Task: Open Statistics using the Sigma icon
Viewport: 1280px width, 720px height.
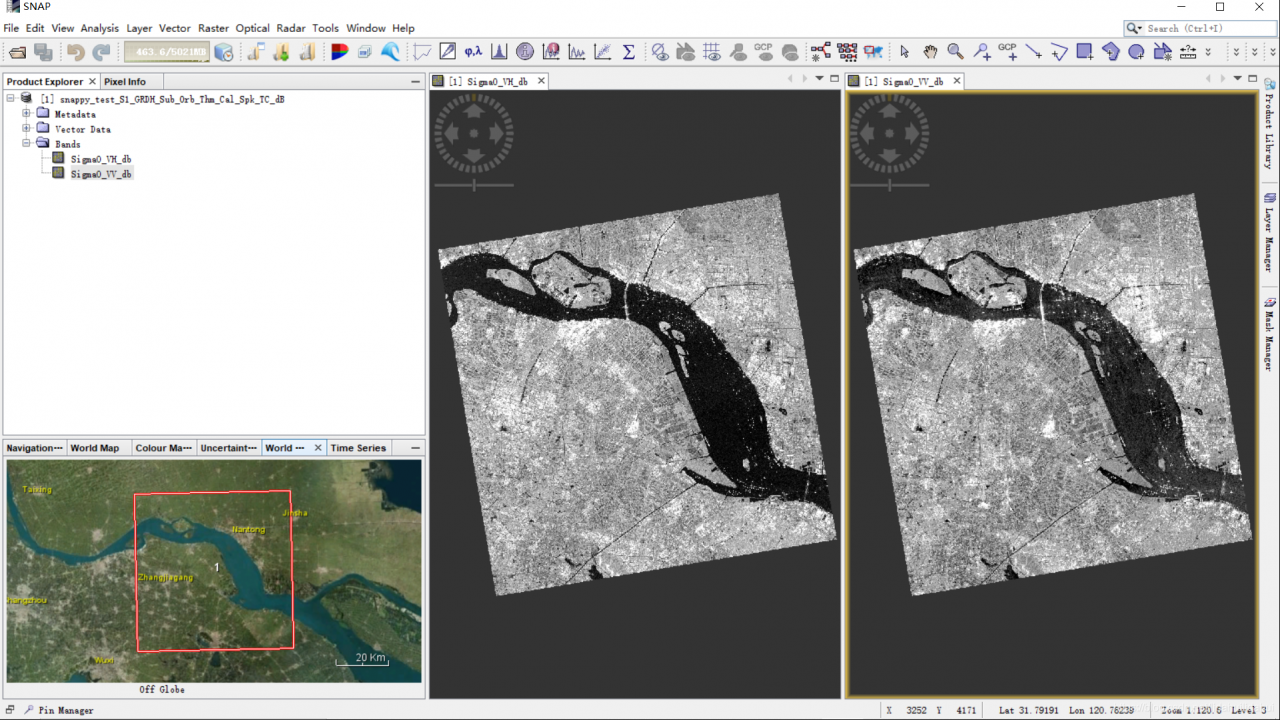Action: pos(629,52)
